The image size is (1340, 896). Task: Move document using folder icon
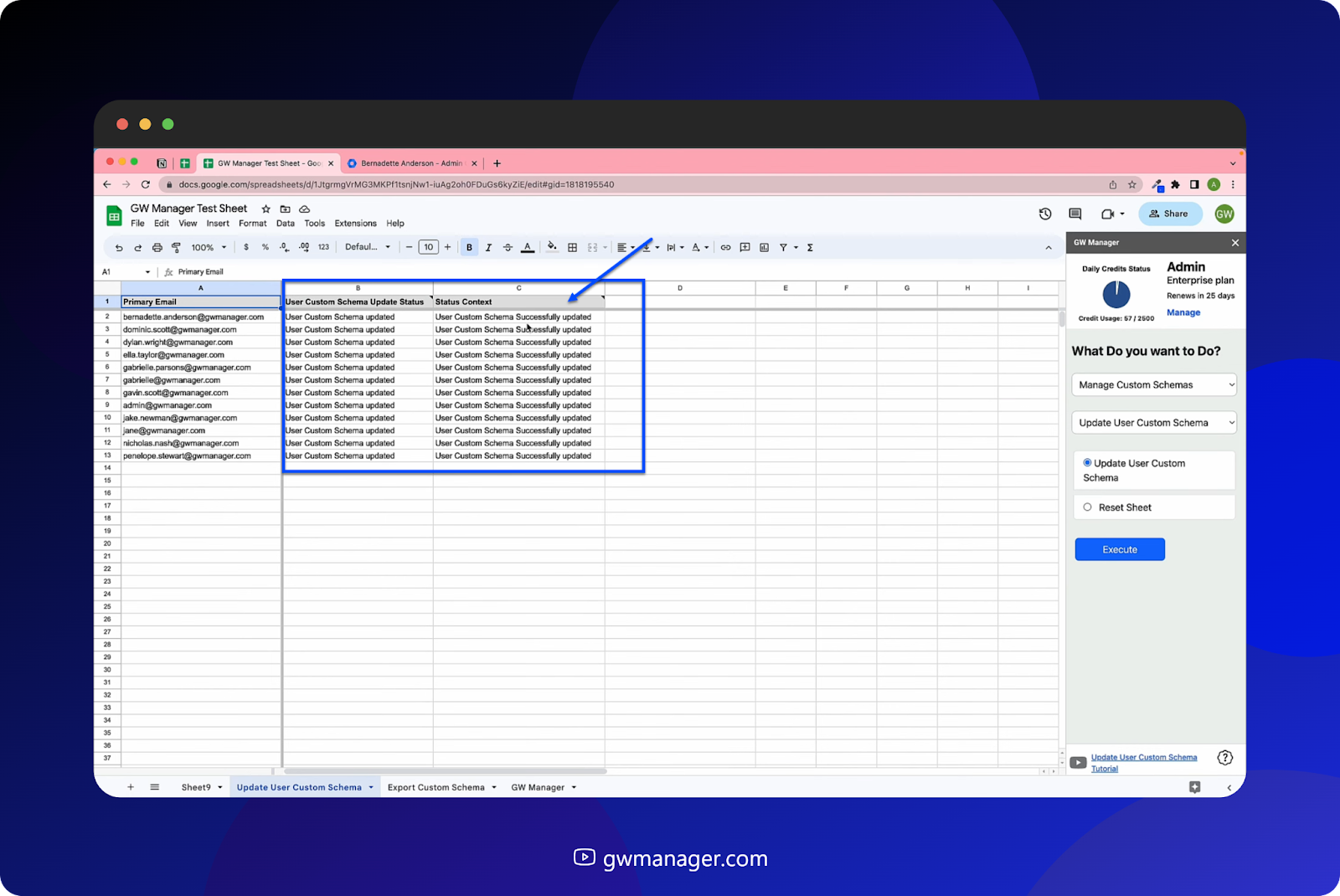point(285,209)
